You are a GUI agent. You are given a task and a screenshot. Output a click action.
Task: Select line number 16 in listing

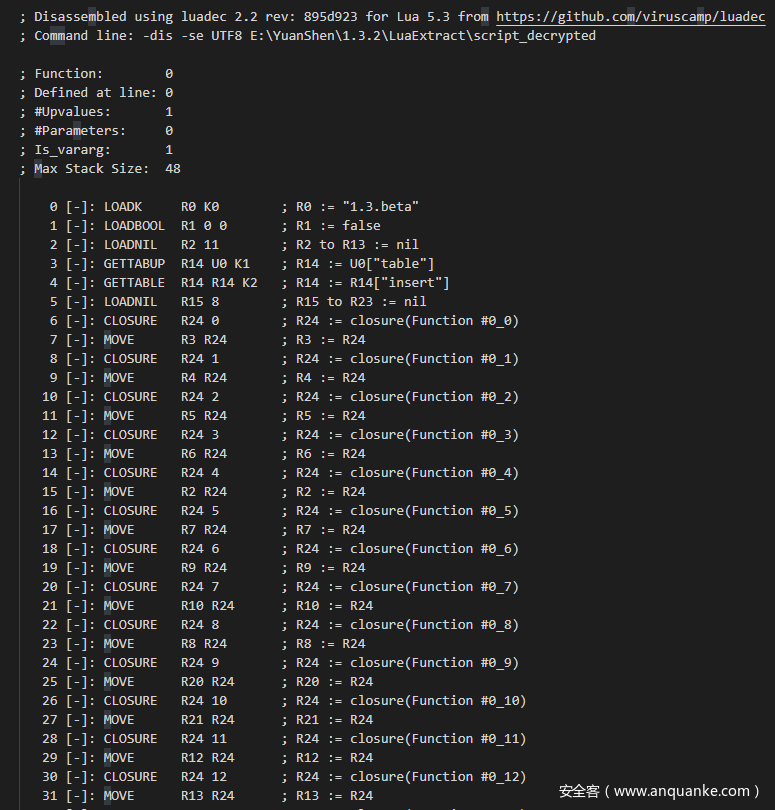pos(50,511)
